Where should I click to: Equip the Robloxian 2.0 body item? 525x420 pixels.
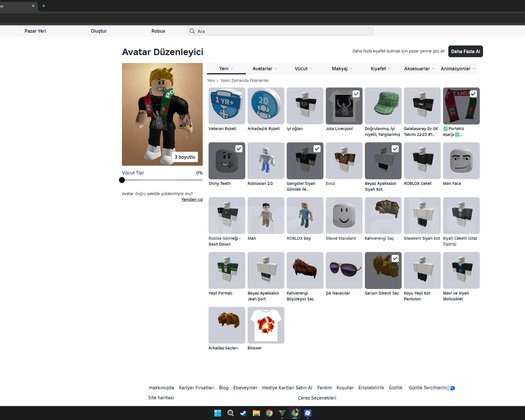coord(266,161)
